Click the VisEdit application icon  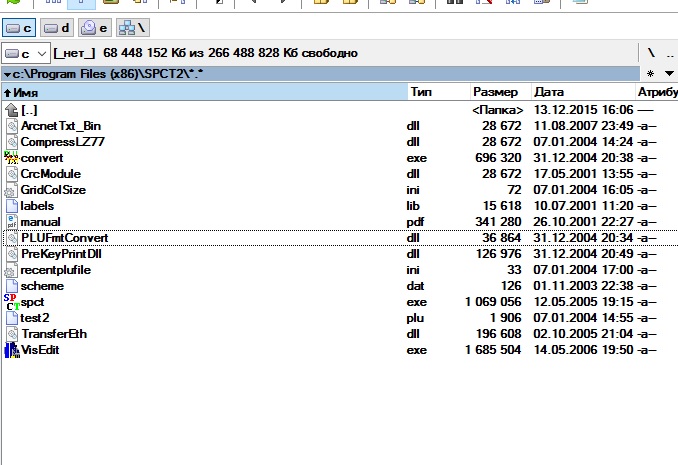click(x=11, y=350)
